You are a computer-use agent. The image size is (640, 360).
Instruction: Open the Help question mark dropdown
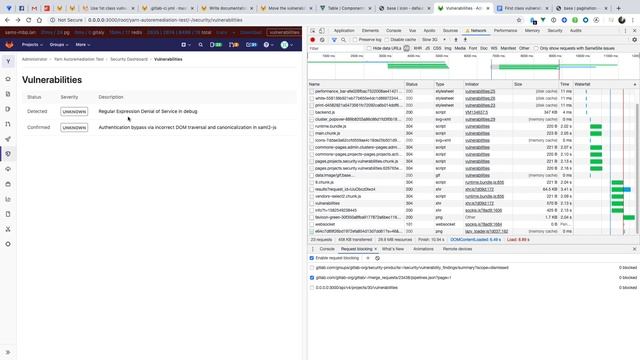pos(268,45)
